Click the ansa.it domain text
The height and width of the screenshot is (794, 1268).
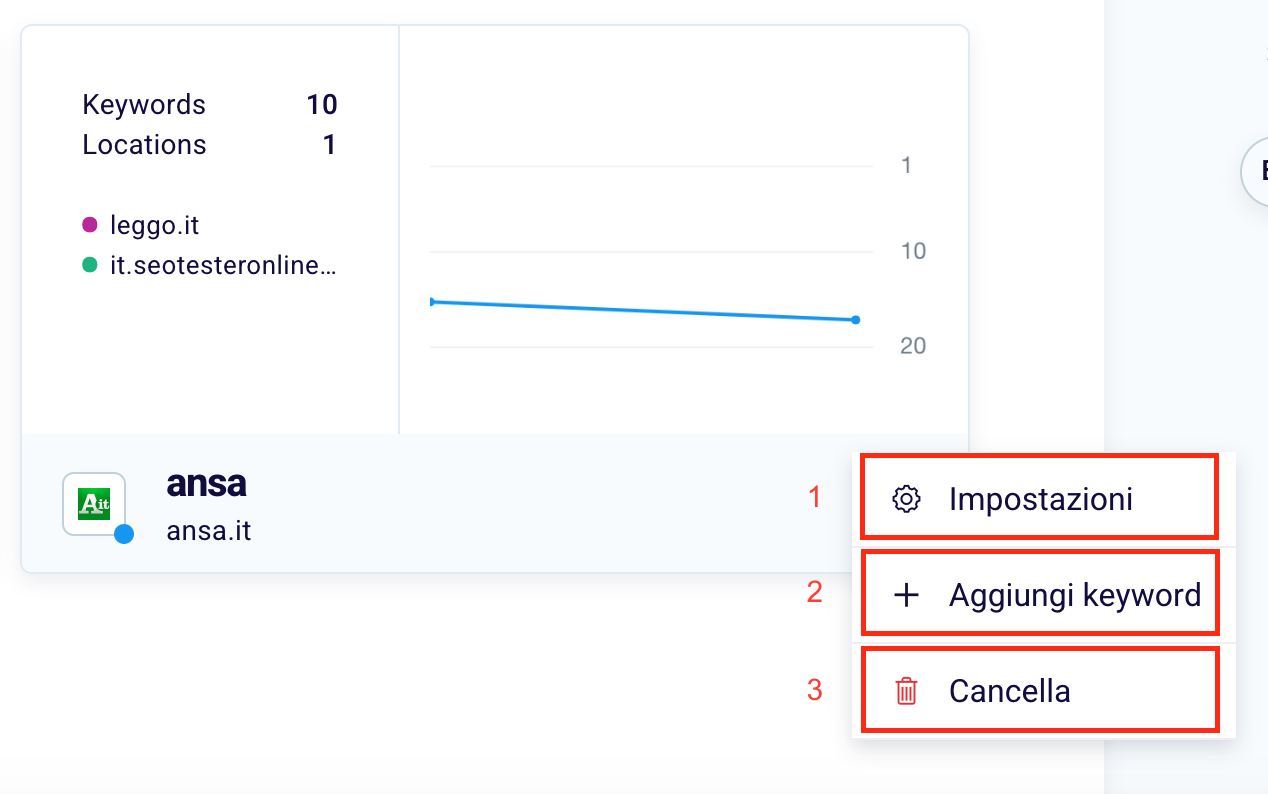pos(209,530)
